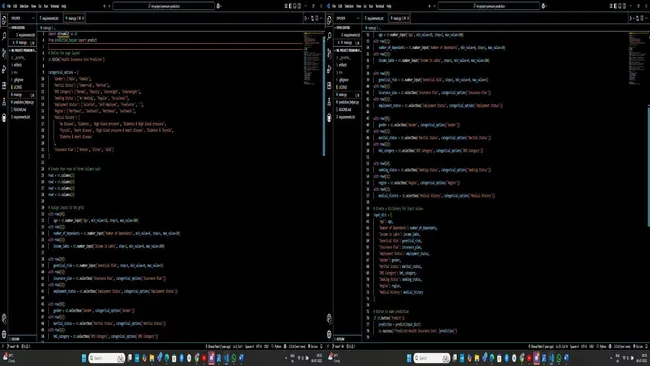650x366 pixels.
Task: Close main.py tab in left window
Action: (82, 18)
